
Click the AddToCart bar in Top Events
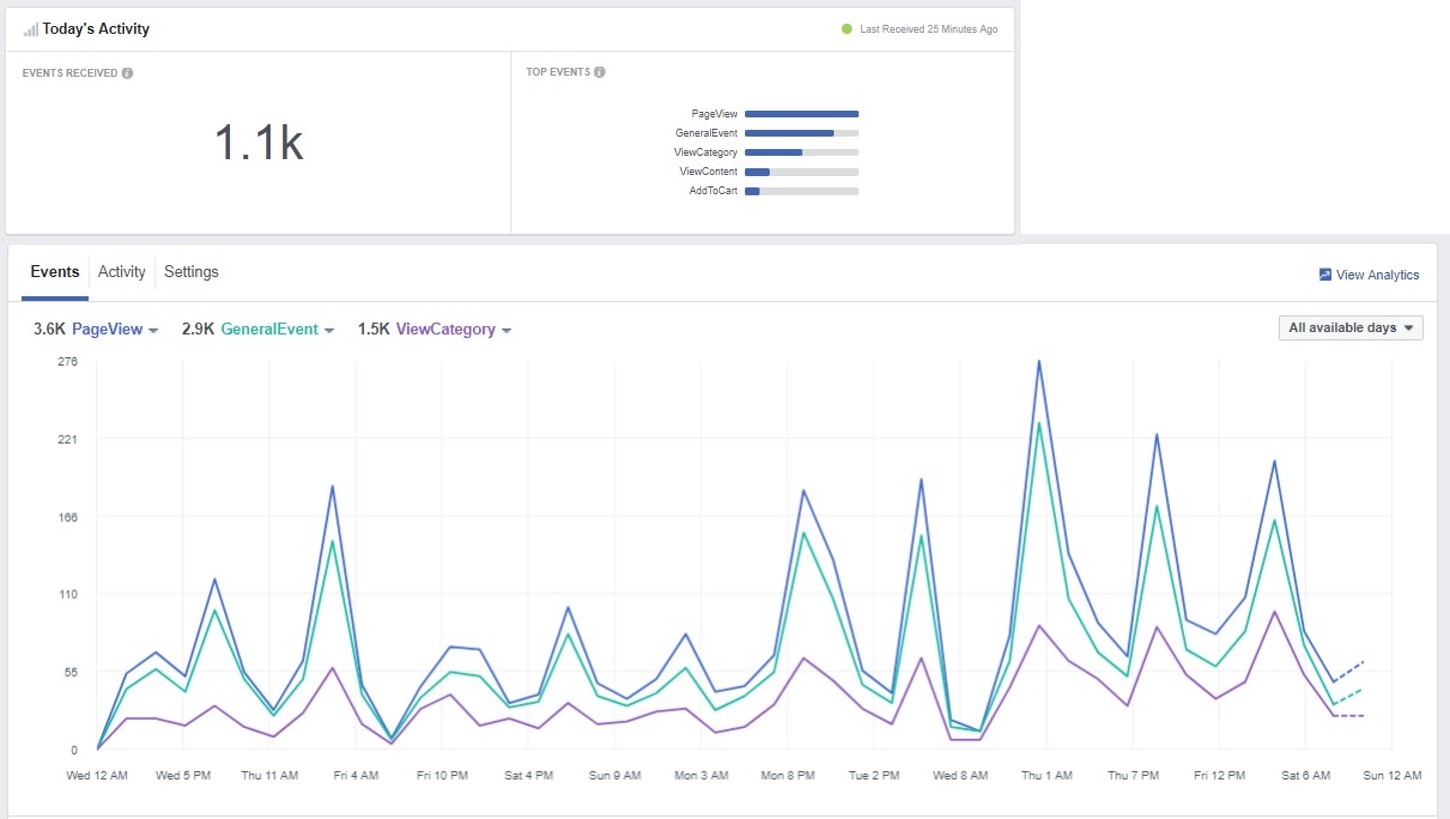click(x=801, y=191)
